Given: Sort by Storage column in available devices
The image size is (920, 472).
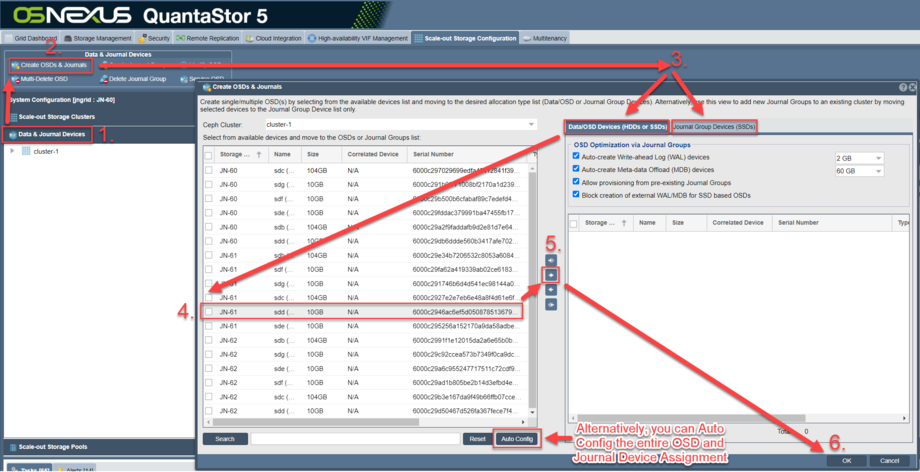Looking at the screenshot, I should [x=242, y=154].
